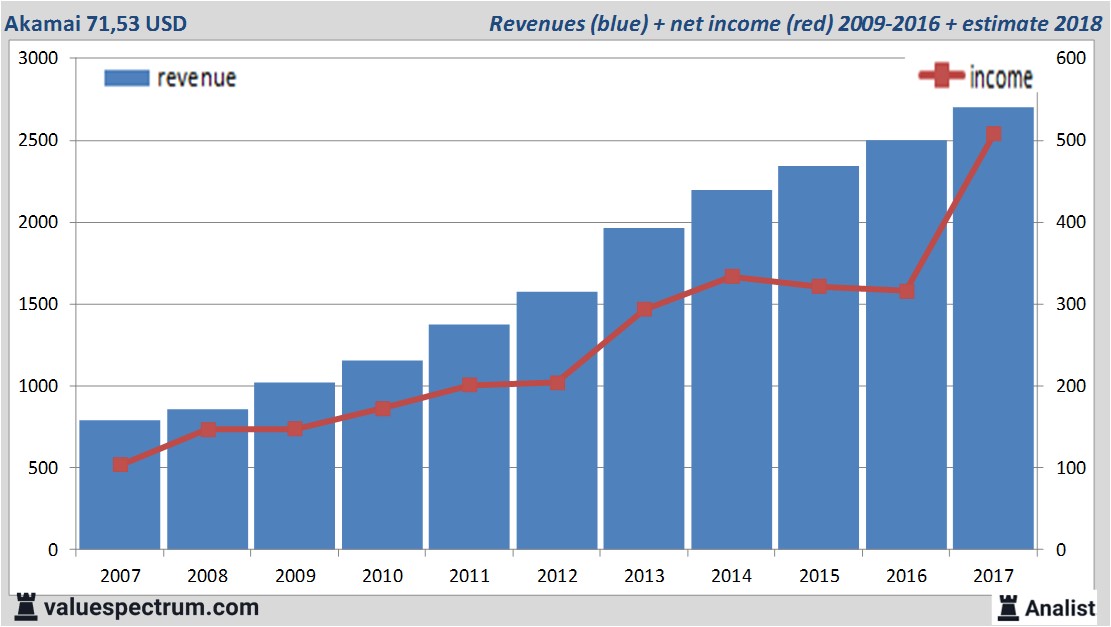Click the x-axis label 2016

pos(907,575)
